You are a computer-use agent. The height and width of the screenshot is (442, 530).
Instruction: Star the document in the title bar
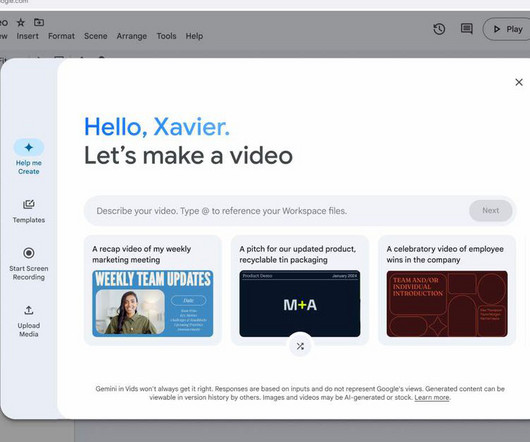tap(21, 23)
